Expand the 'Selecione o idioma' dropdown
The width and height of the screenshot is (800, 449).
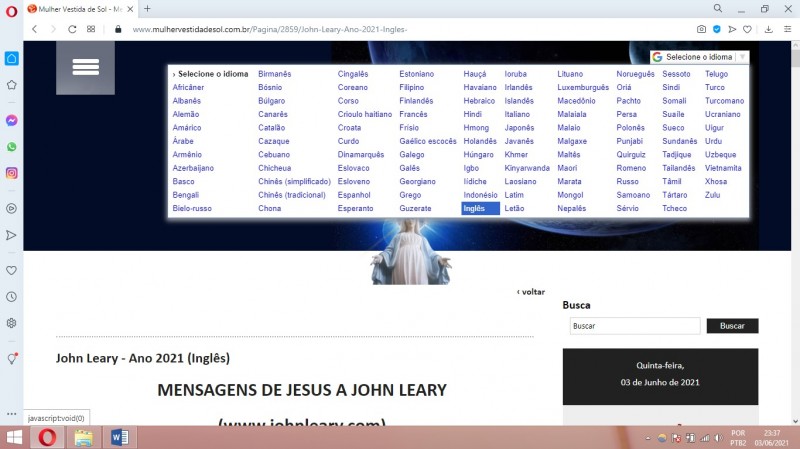pos(699,57)
